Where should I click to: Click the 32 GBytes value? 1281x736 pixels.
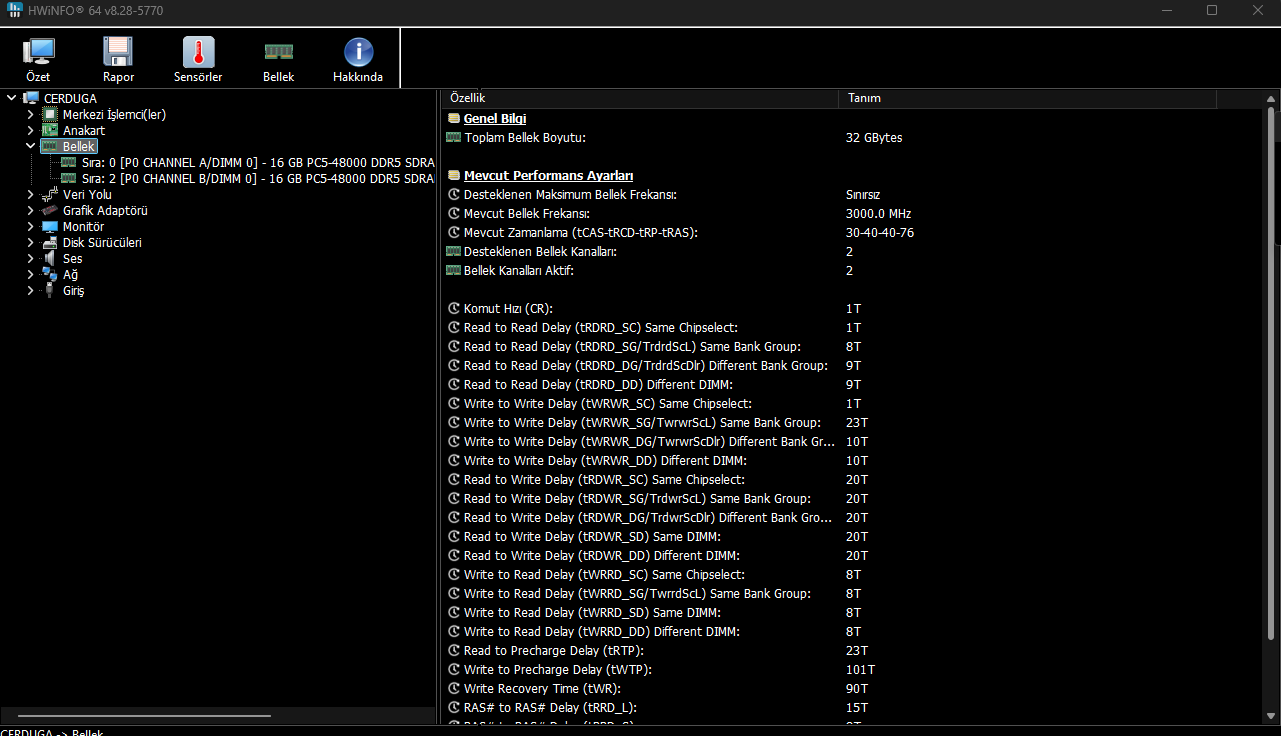874,137
